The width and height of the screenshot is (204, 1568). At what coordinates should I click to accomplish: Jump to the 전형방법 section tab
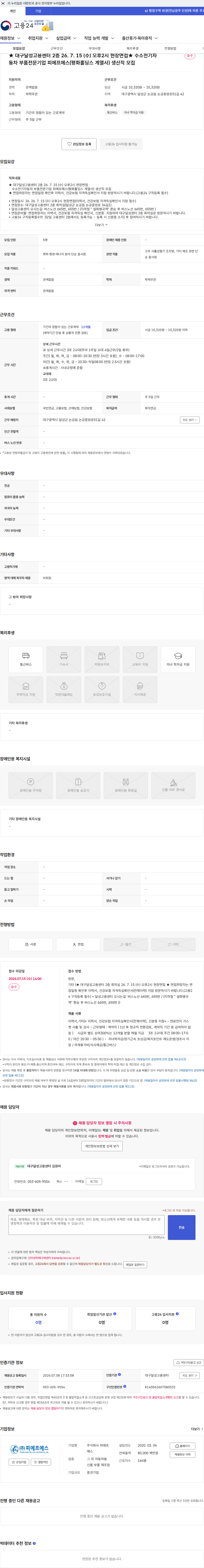point(170,48)
